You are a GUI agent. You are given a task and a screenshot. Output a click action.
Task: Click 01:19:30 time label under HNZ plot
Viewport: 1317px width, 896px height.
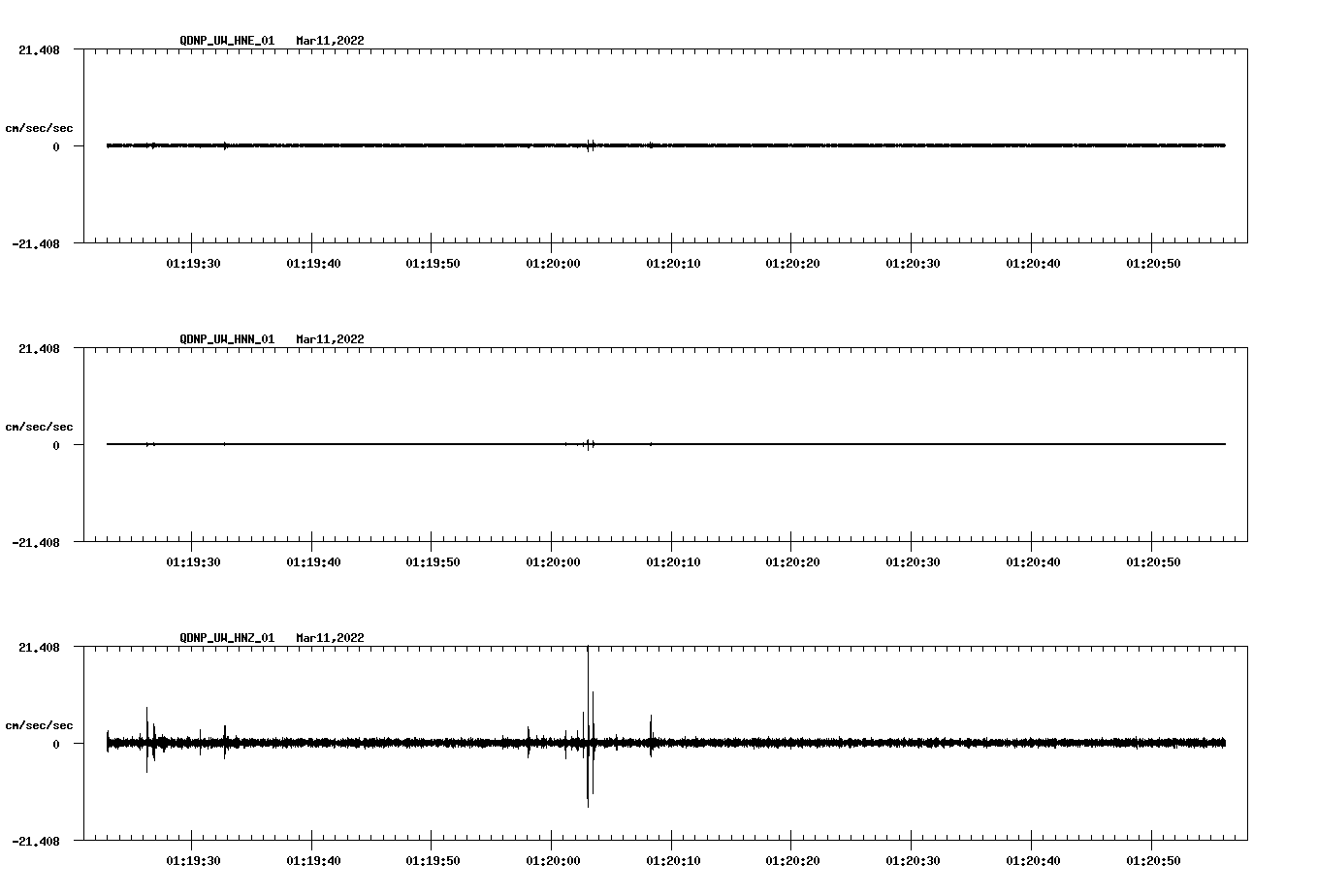(x=192, y=861)
